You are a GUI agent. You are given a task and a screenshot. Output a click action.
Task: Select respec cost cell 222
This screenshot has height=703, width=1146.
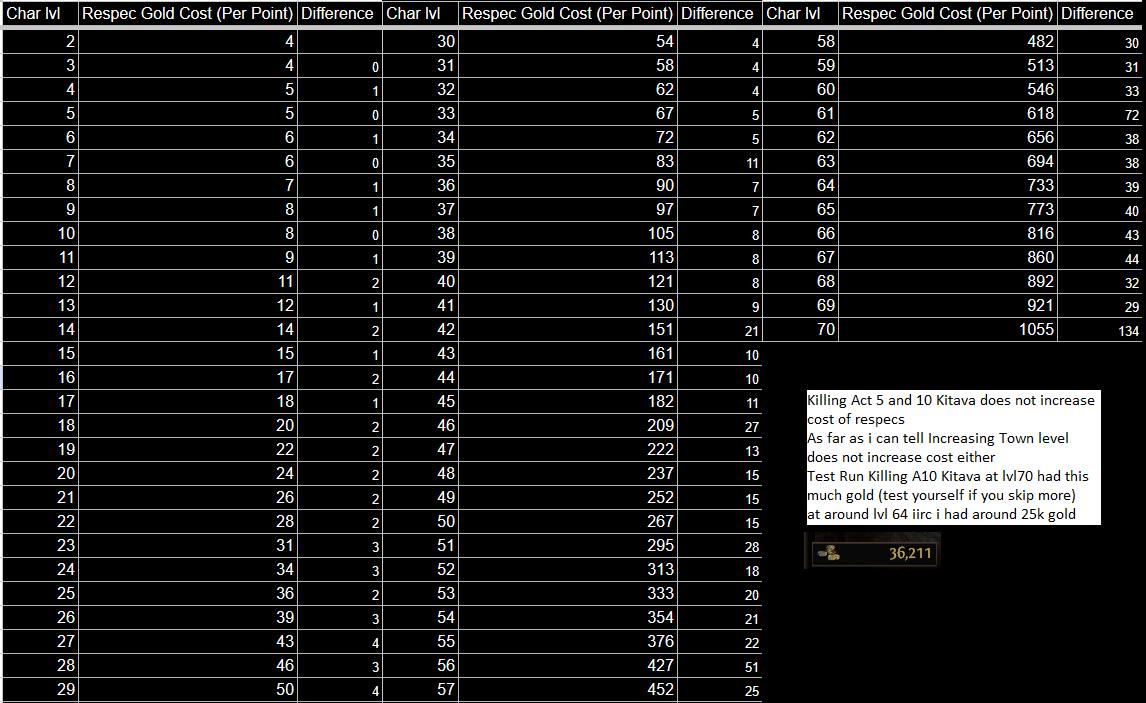(568, 449)
